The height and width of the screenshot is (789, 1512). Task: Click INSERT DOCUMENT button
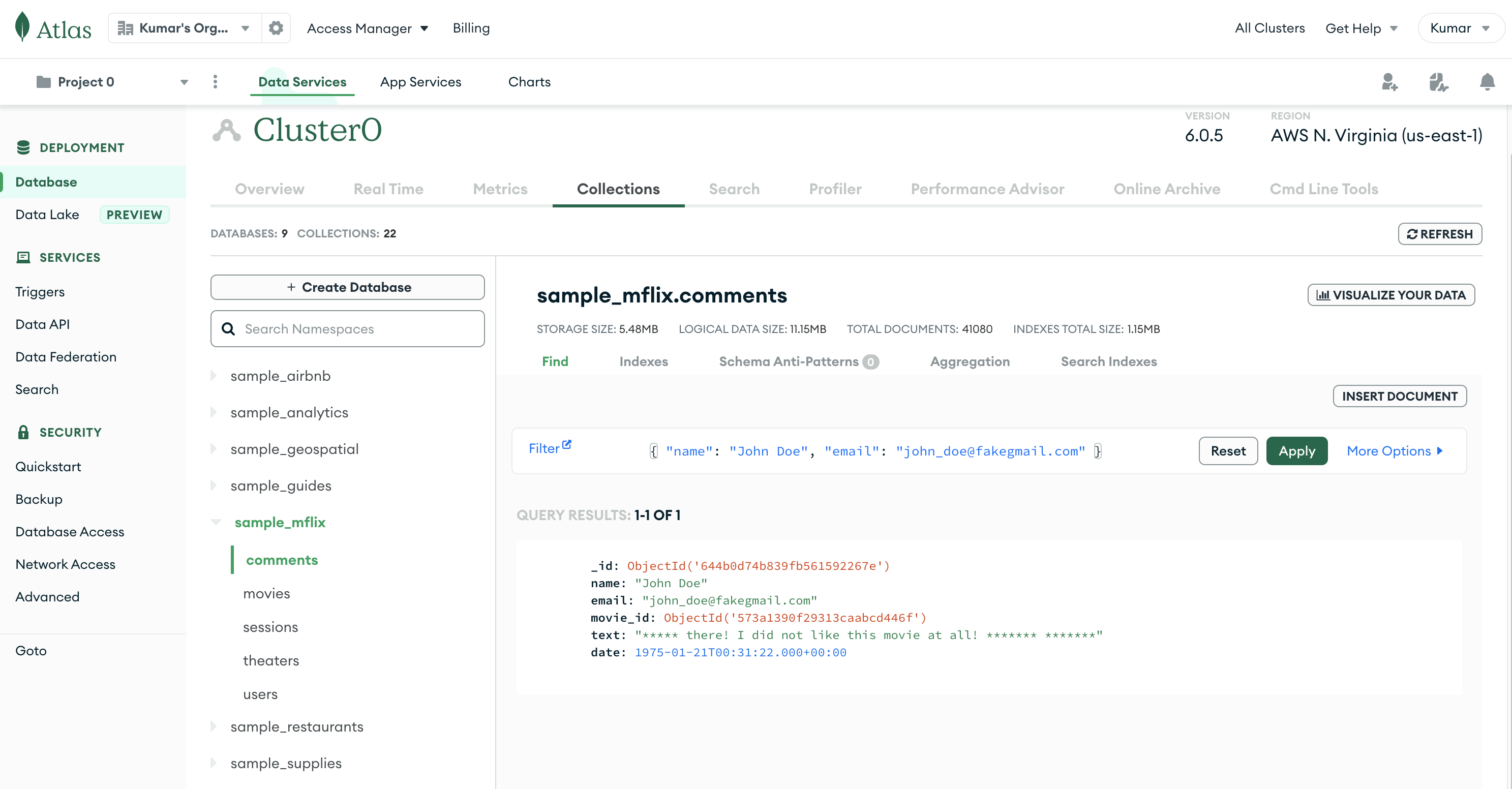[1399, 396]
